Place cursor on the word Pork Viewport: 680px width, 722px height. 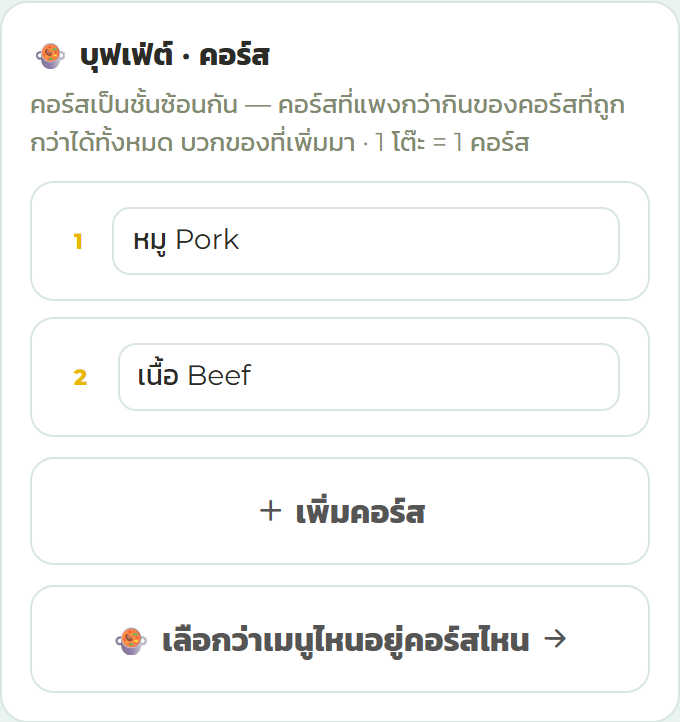tap(207, 240)
